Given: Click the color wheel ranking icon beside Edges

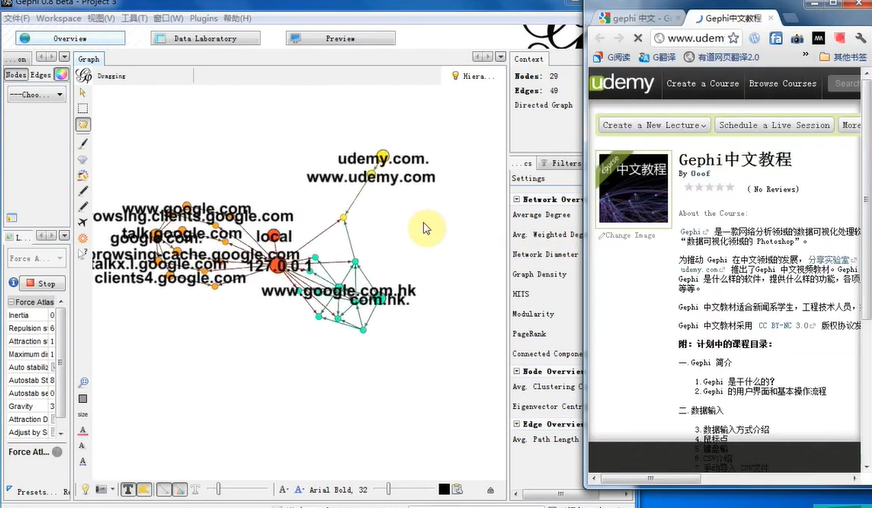Looking at the screenshot, I should [61, 74].
